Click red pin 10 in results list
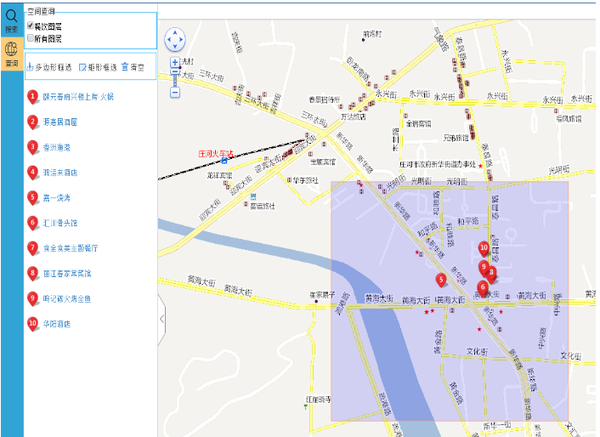 pos(33,324)
